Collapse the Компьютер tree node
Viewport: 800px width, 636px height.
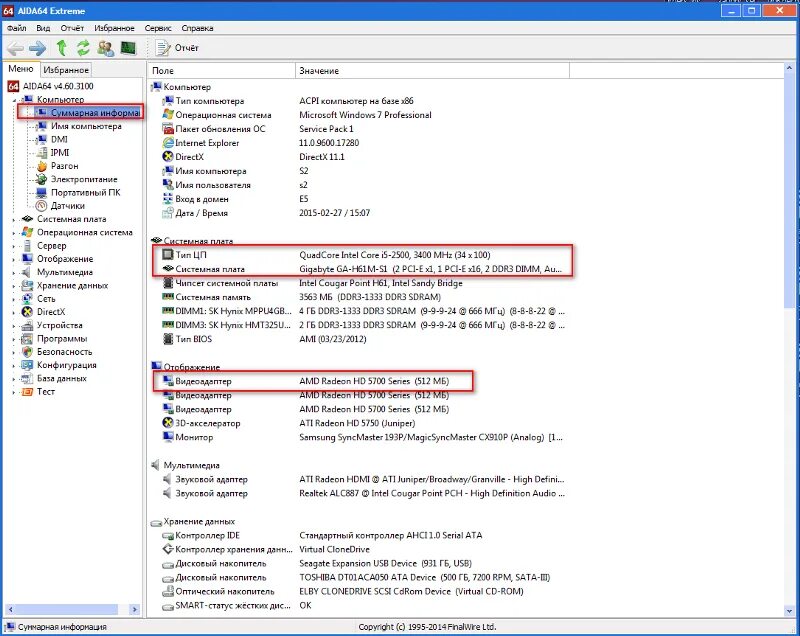click(x=14, y=100)
